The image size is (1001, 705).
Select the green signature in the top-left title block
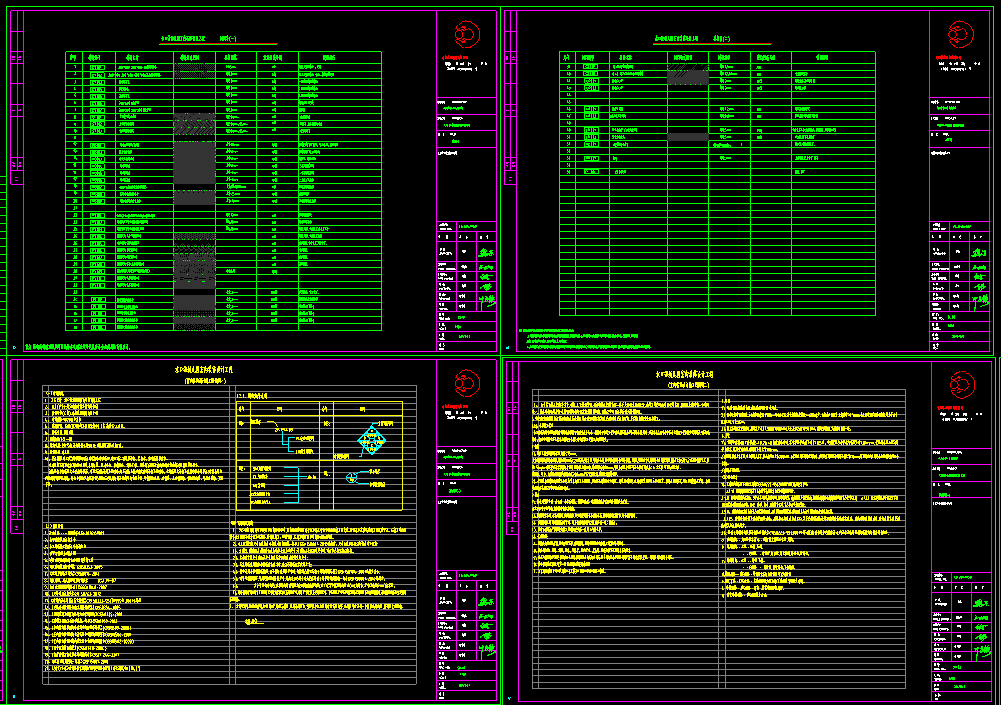pos(486,252)
